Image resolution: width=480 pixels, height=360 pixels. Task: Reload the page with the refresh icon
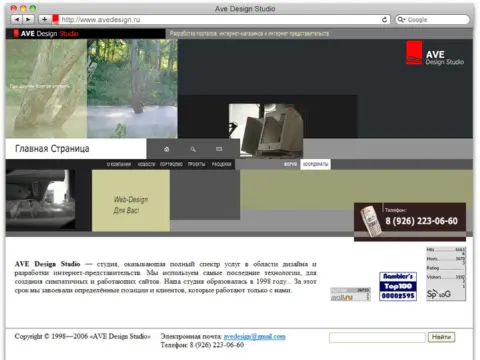pyautogui.click(x=384, y=20)
